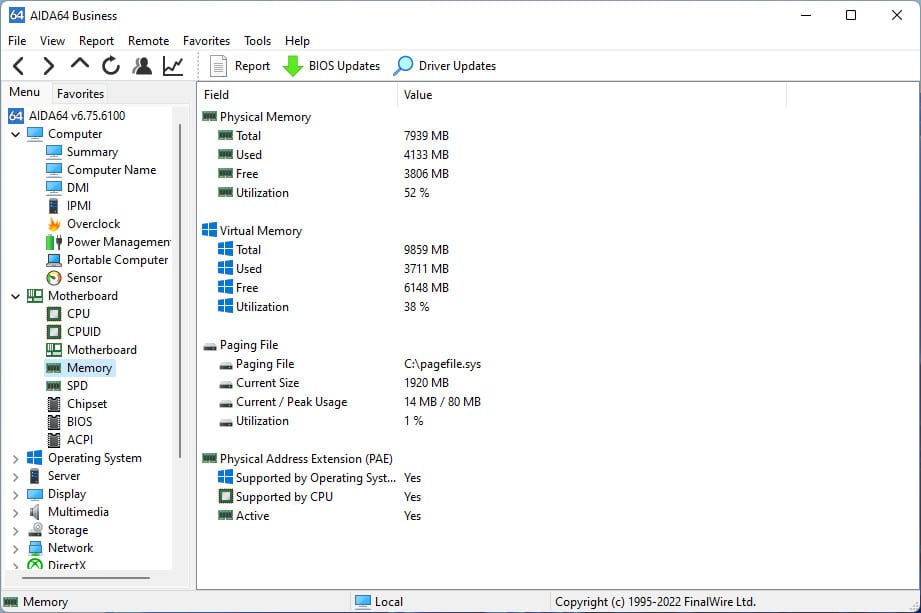Open the Overclock flame icon item
921x613 pixels.
pyautogui.click(x=54, y=224)
